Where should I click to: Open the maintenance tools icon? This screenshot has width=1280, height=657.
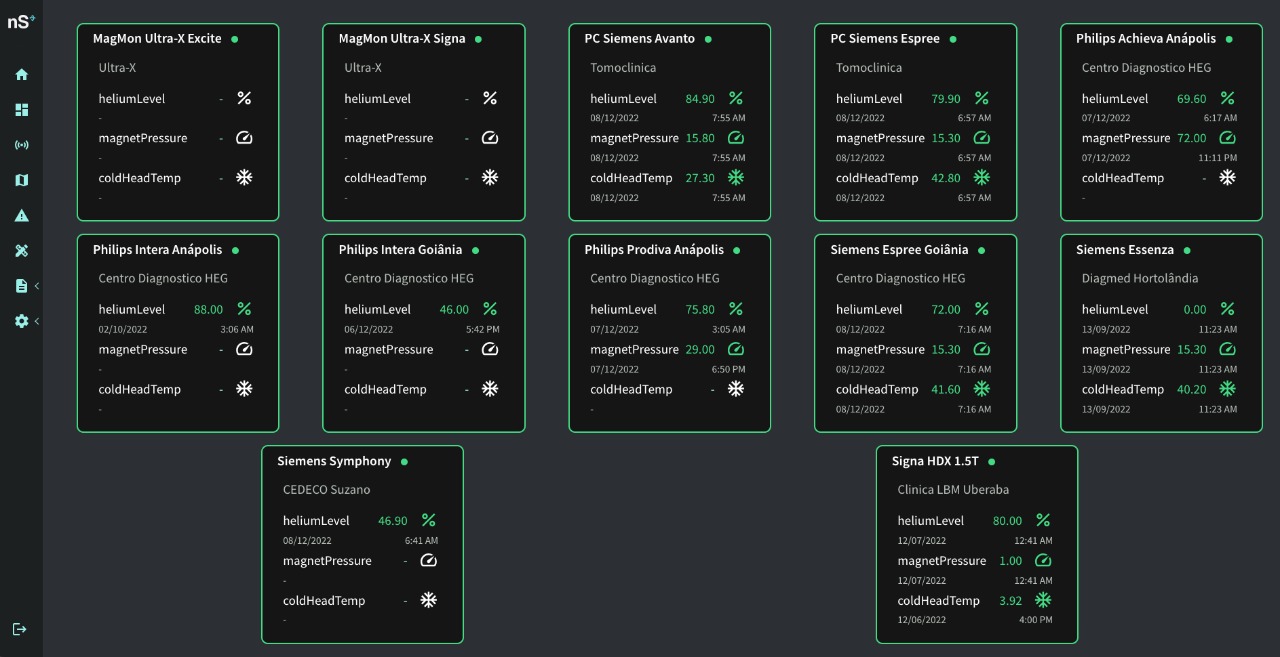[21, 250]
